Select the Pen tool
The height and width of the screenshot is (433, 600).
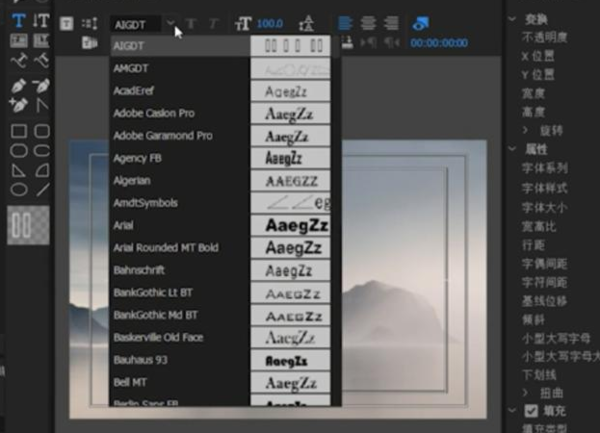(18, 86)
